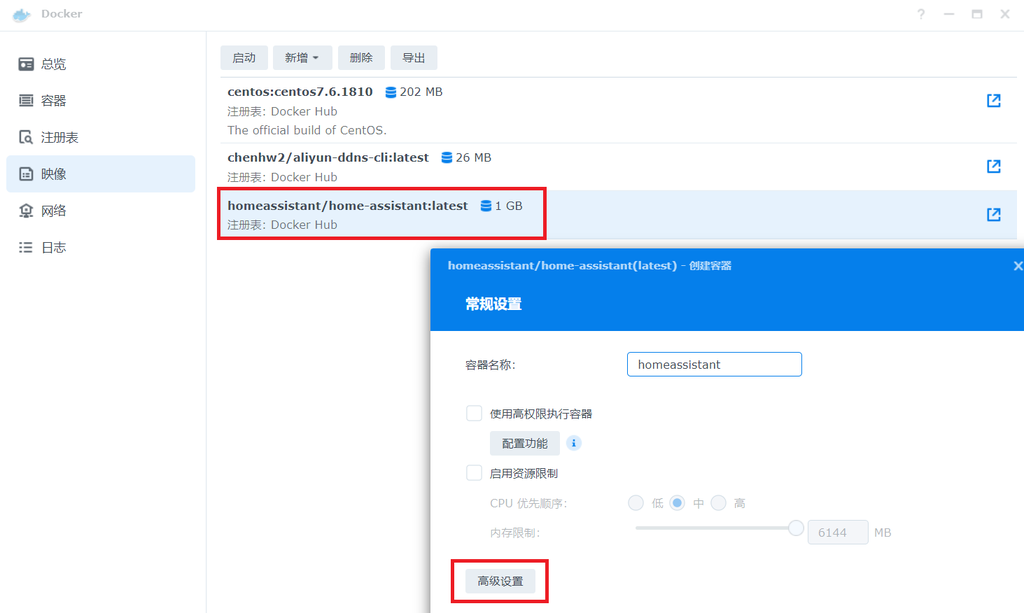The height and width of the screenshot is (613, 1024).
Task: Open the 总览 overview panel
Action: [x=55, y=63]
